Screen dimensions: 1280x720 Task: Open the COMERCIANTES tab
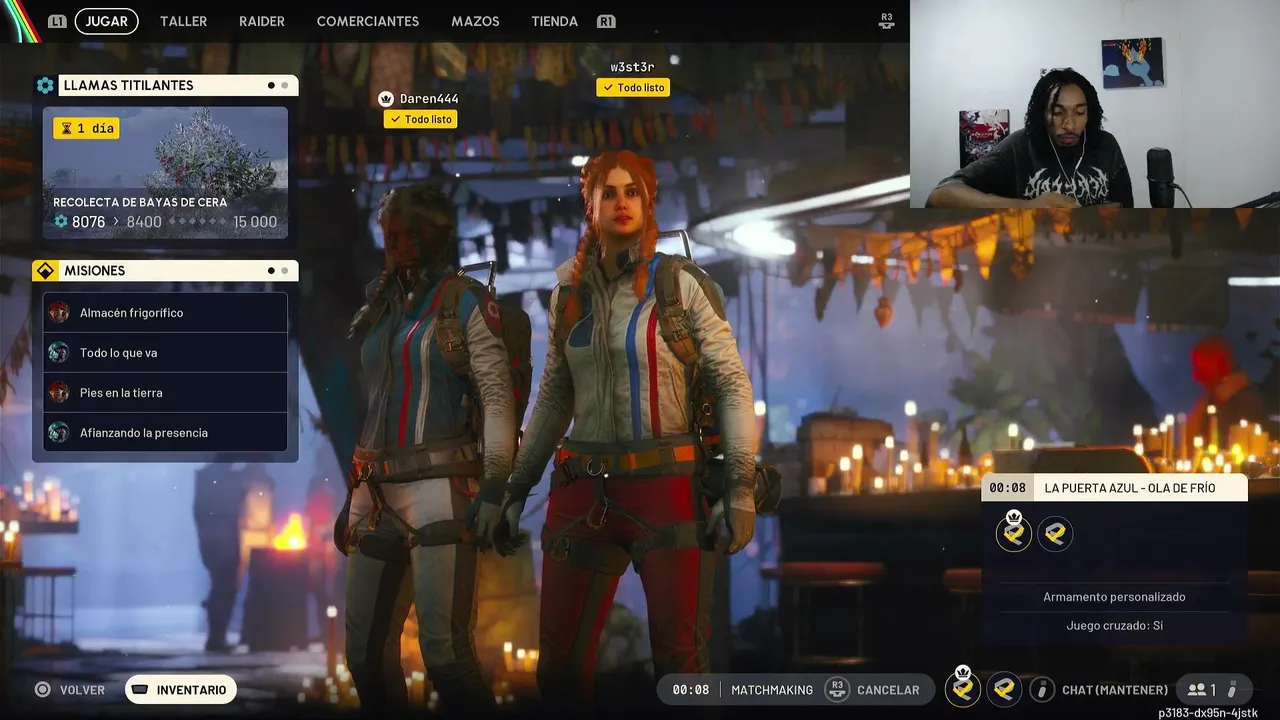tap(368, 21)
